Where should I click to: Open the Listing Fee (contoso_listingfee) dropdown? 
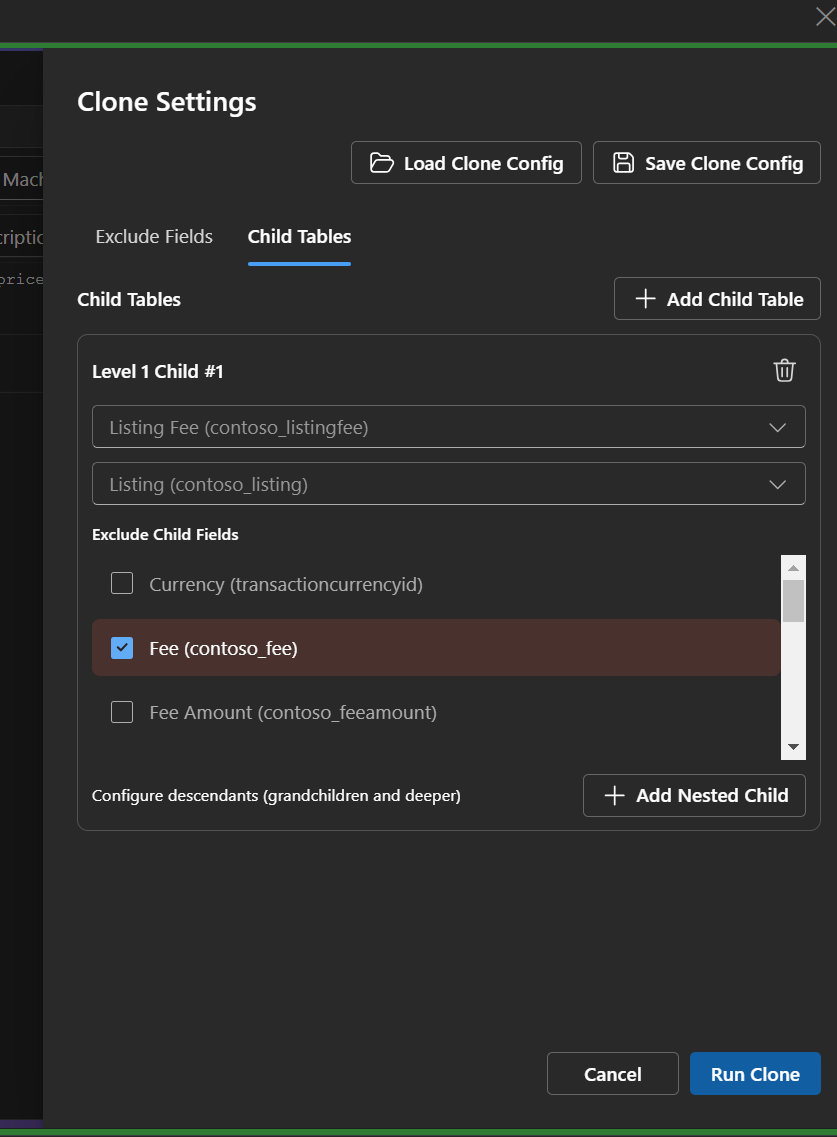[x=448, y=427]
